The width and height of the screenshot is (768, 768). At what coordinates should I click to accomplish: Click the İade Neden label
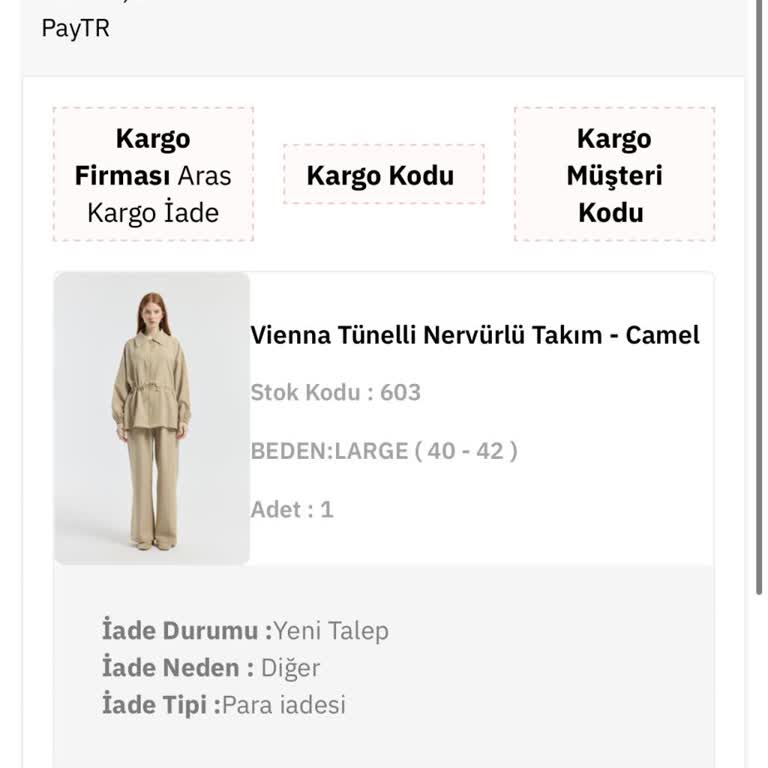click(177, 668)
